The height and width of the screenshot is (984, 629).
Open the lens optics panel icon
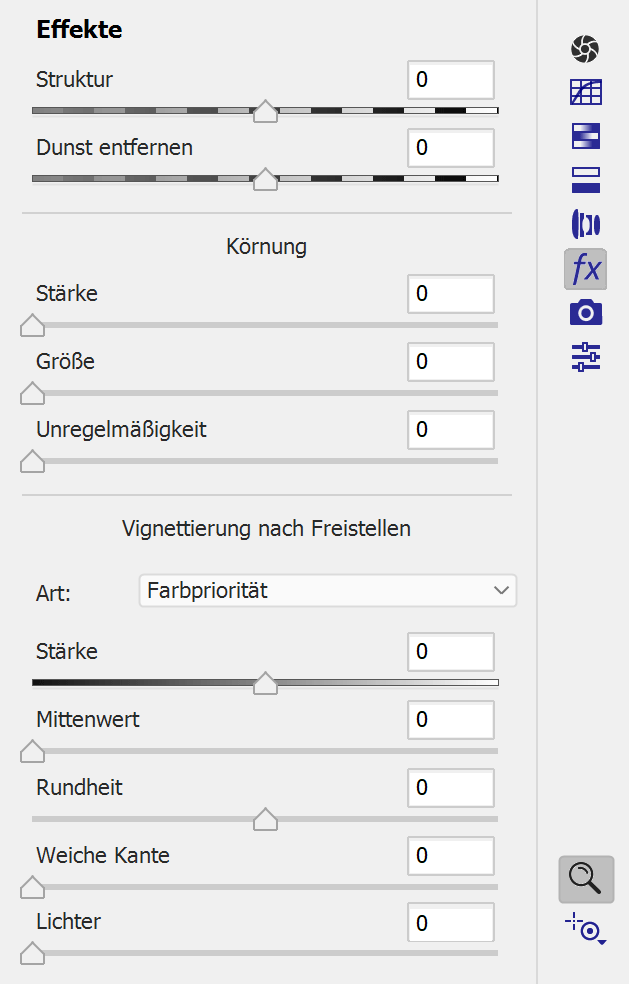[585, 224]
